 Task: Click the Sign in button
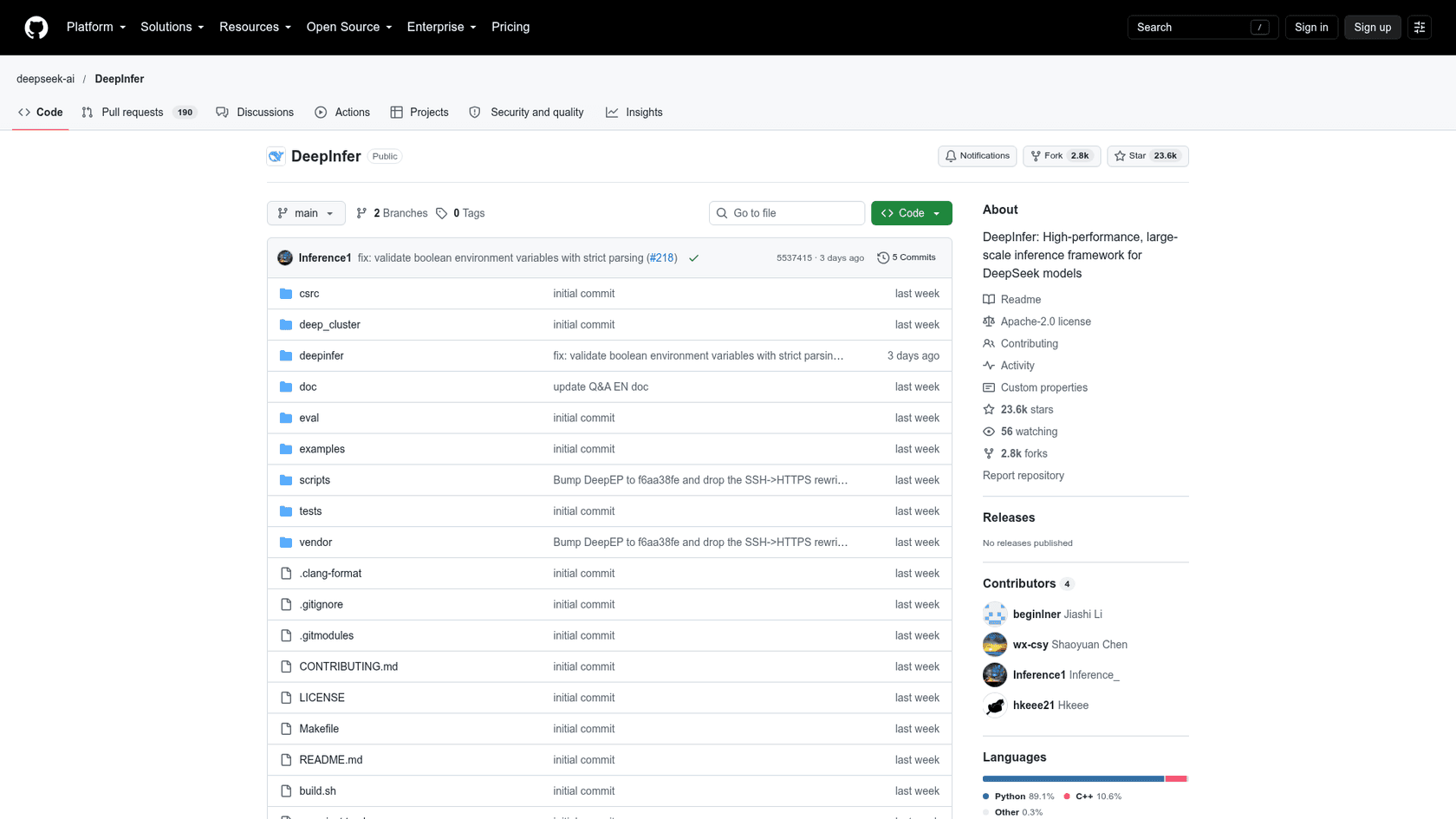(x=1311, y=28)
